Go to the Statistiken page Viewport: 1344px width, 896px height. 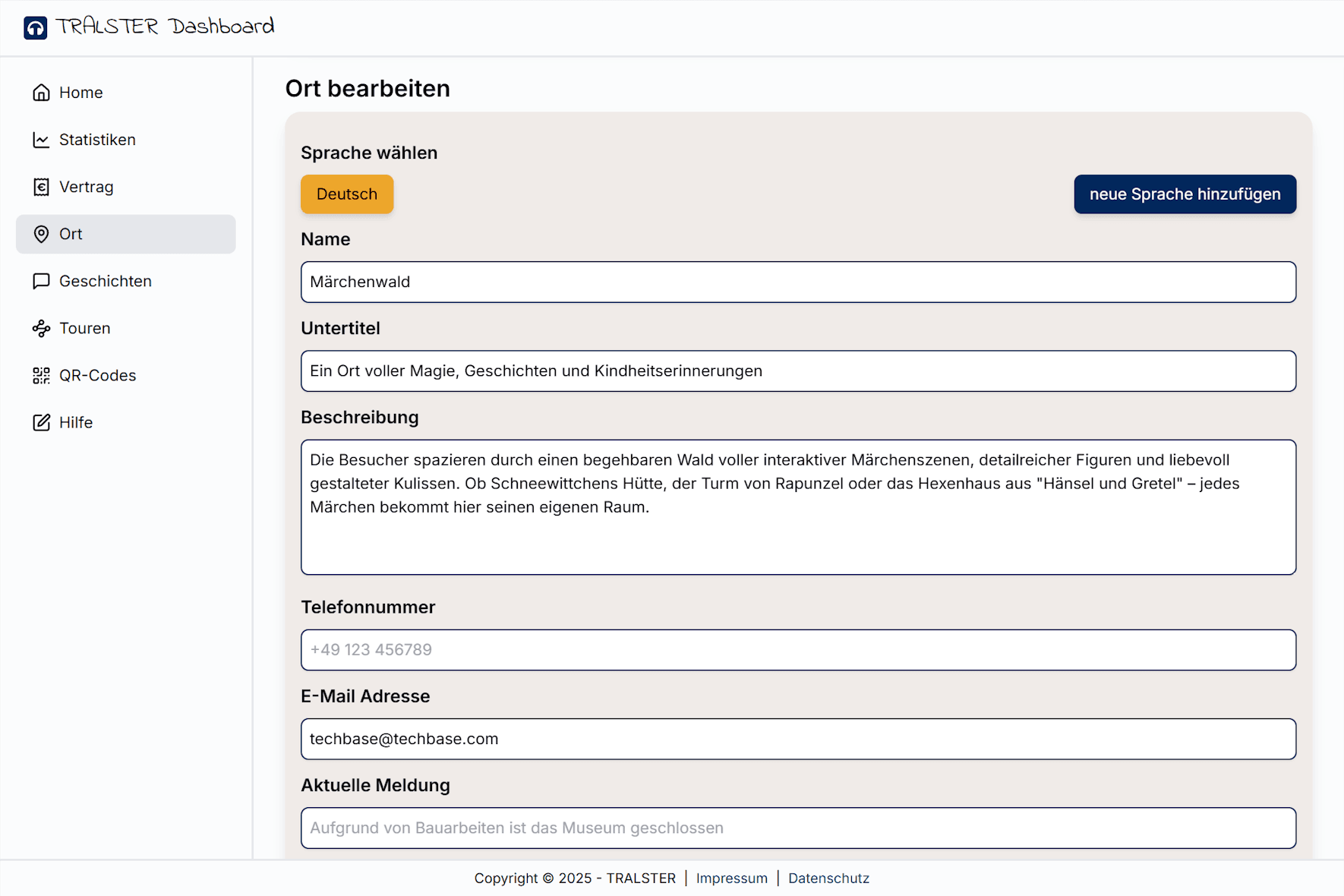(97, 140)
